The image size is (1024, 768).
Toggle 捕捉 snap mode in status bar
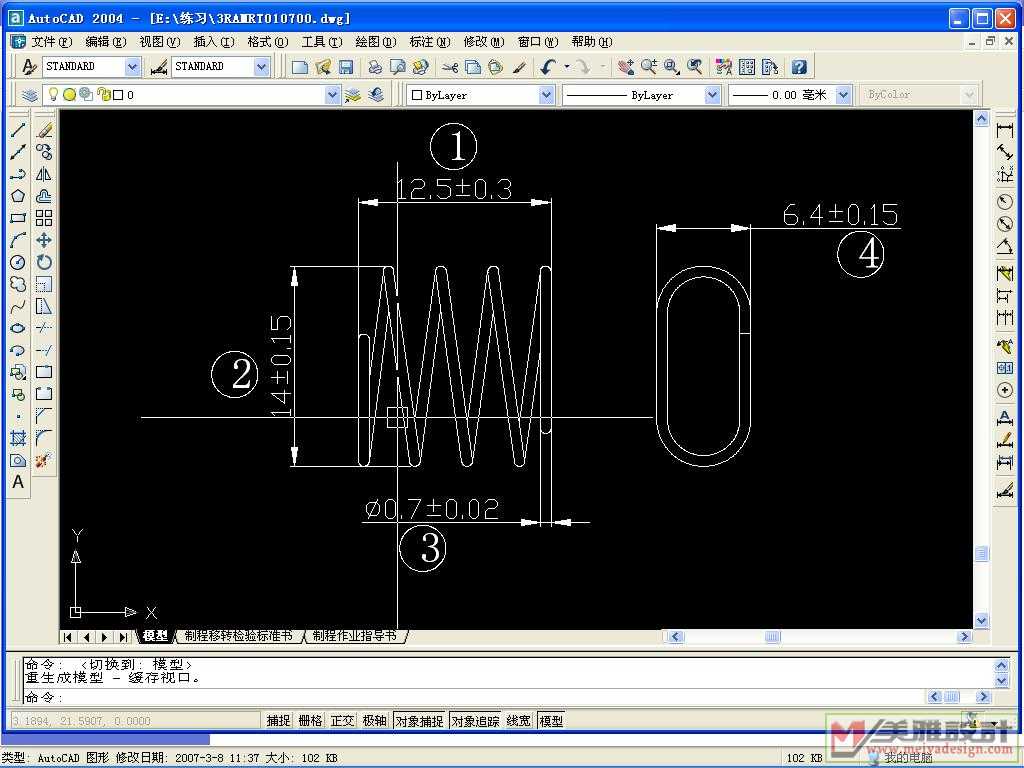(x=279, y=721)
